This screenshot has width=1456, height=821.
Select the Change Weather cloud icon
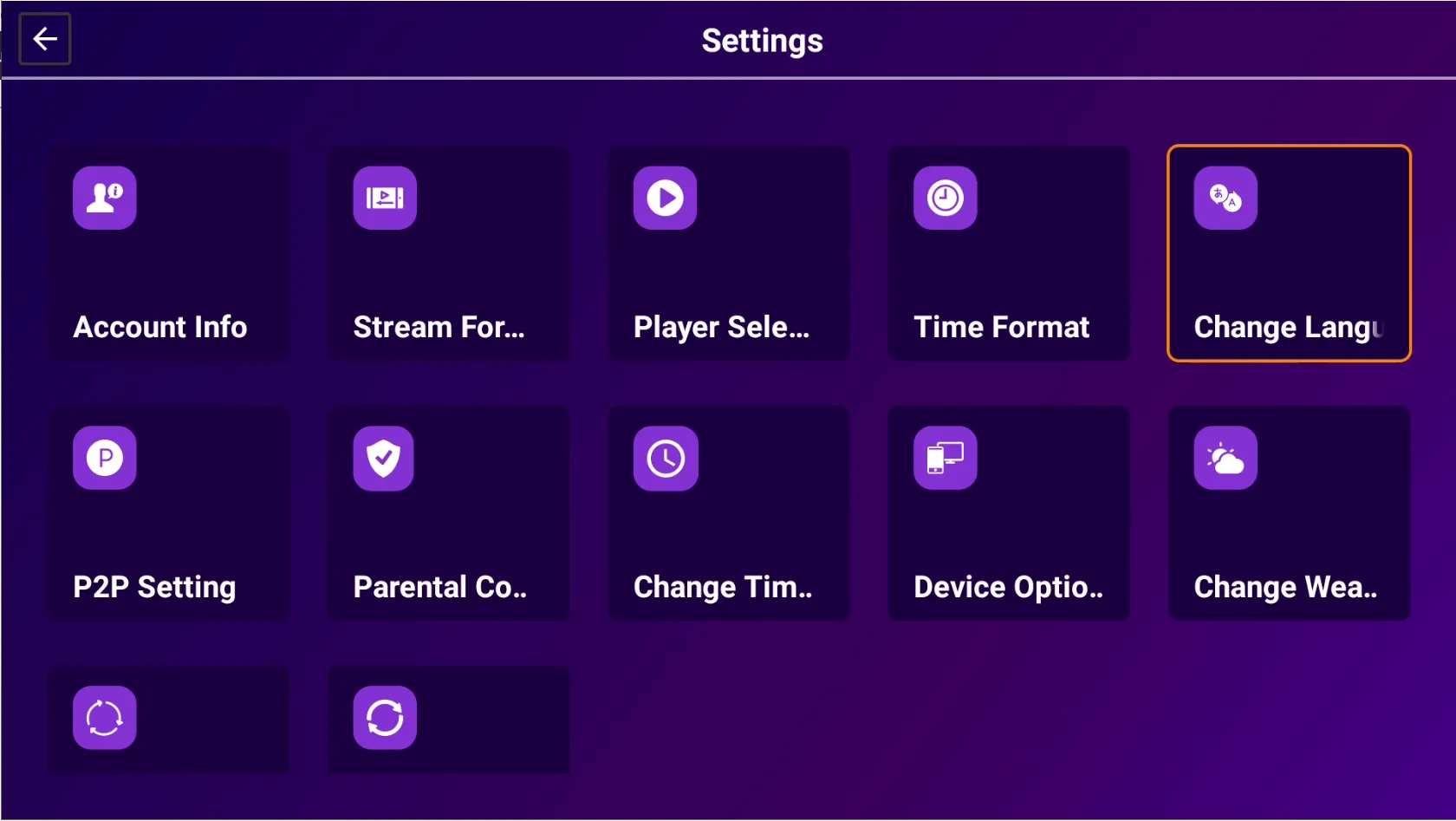1225,458
